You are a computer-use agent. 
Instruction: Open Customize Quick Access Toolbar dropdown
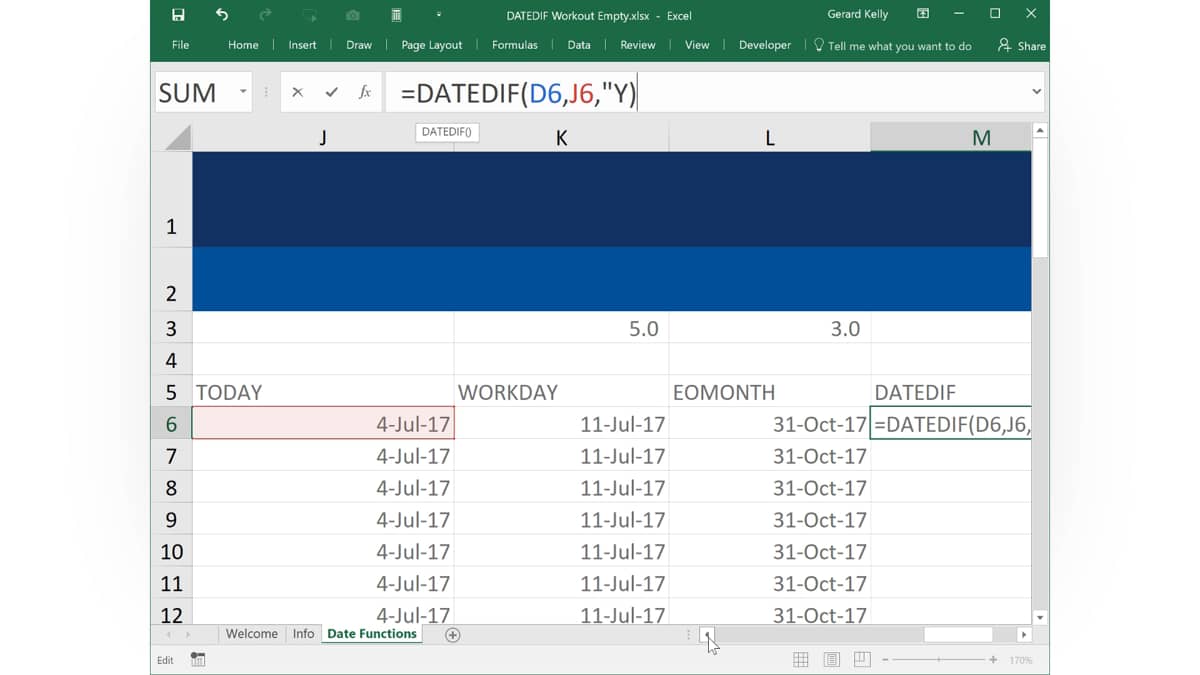439,15
